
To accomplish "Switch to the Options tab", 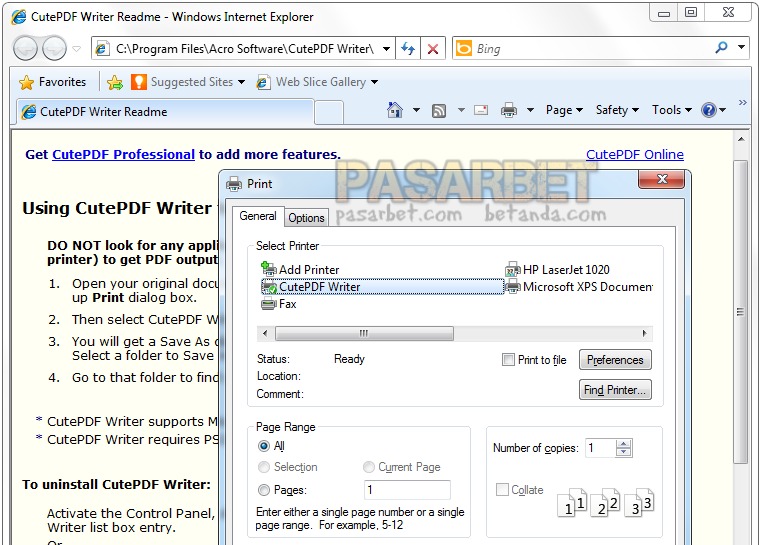I will pos(306,218).
